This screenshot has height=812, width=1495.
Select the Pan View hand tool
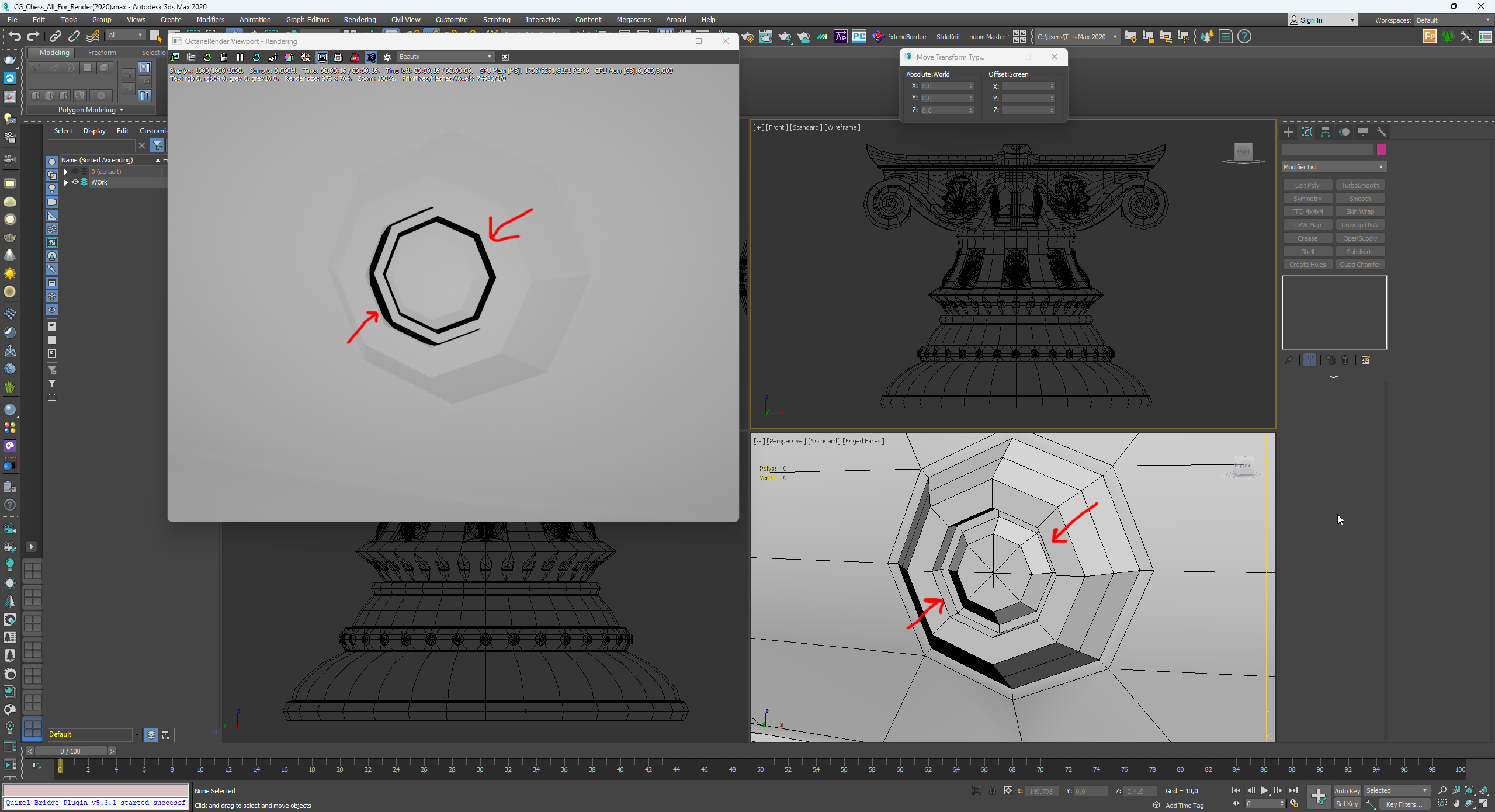(1456, 804)
